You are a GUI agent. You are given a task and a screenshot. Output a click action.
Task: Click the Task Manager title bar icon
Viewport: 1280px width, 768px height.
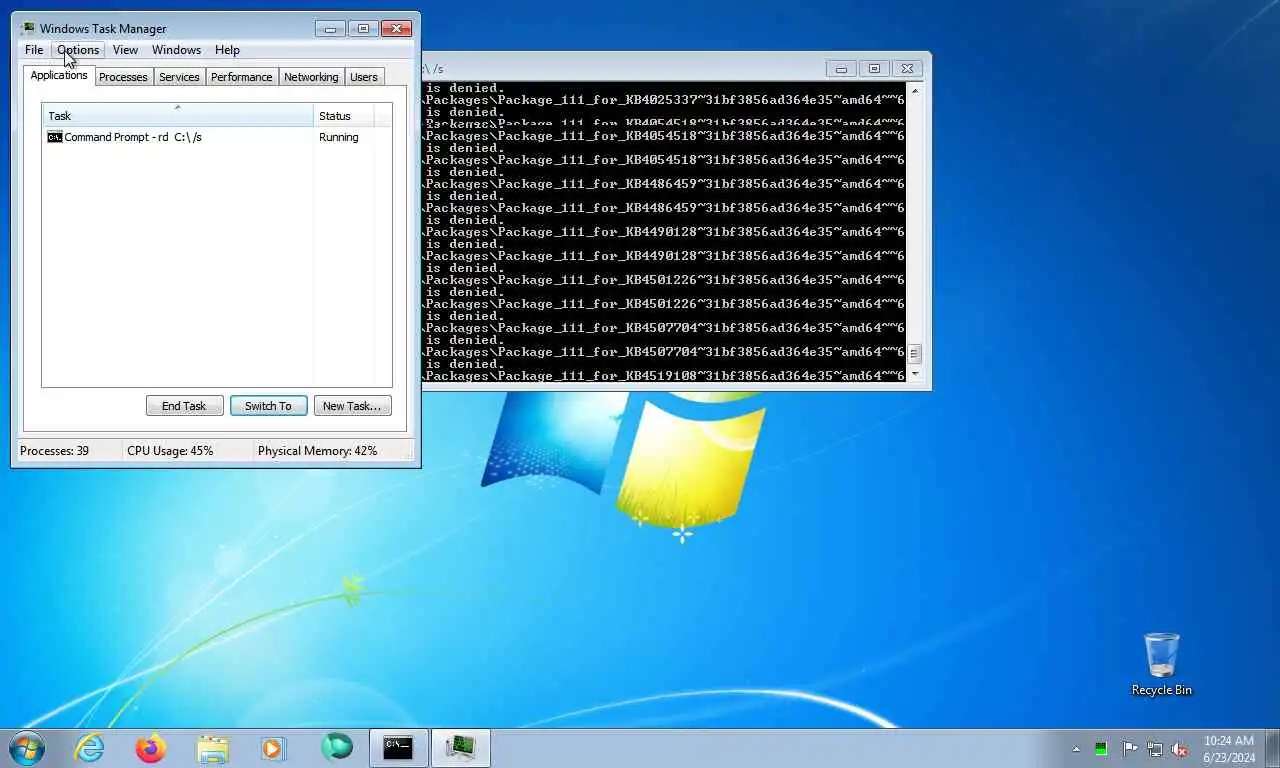pos(27,28)
